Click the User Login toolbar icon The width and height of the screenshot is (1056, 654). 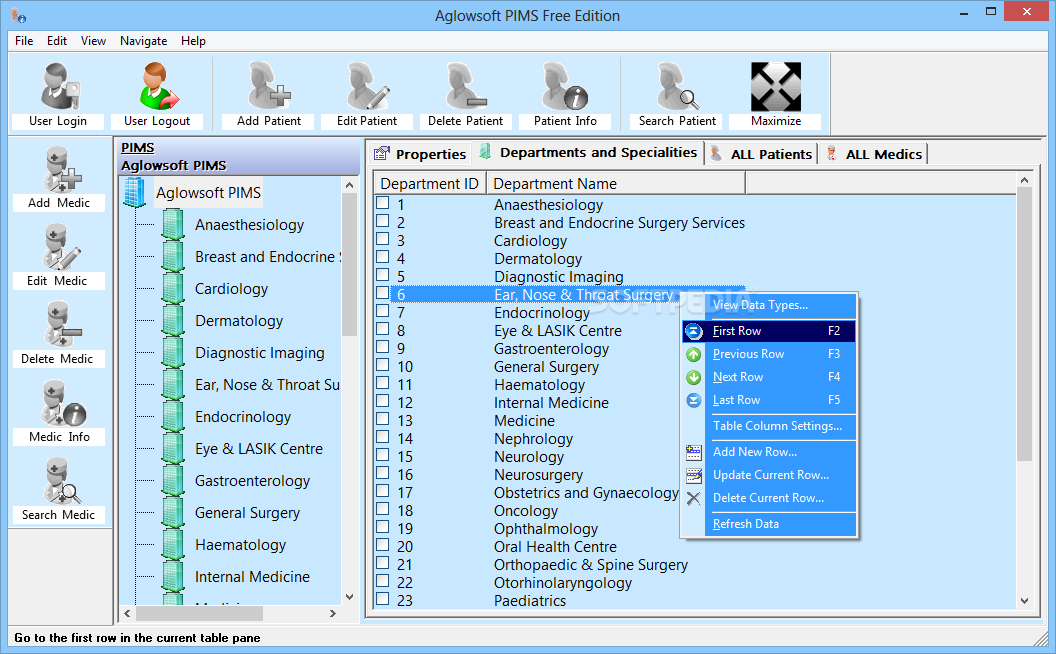pyautogui.click(x=59, y=86)
